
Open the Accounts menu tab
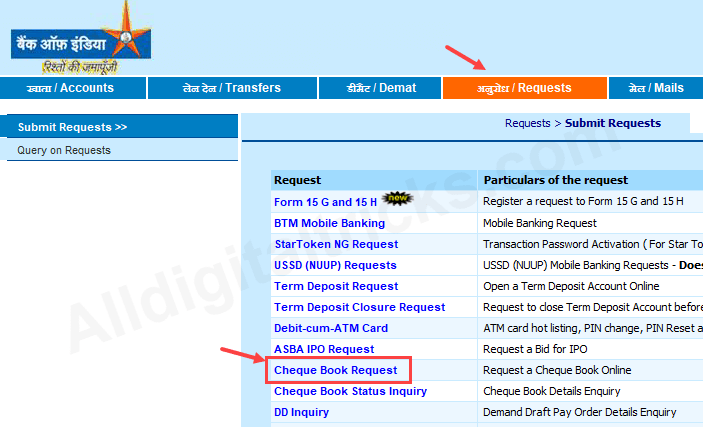point(73,88)
